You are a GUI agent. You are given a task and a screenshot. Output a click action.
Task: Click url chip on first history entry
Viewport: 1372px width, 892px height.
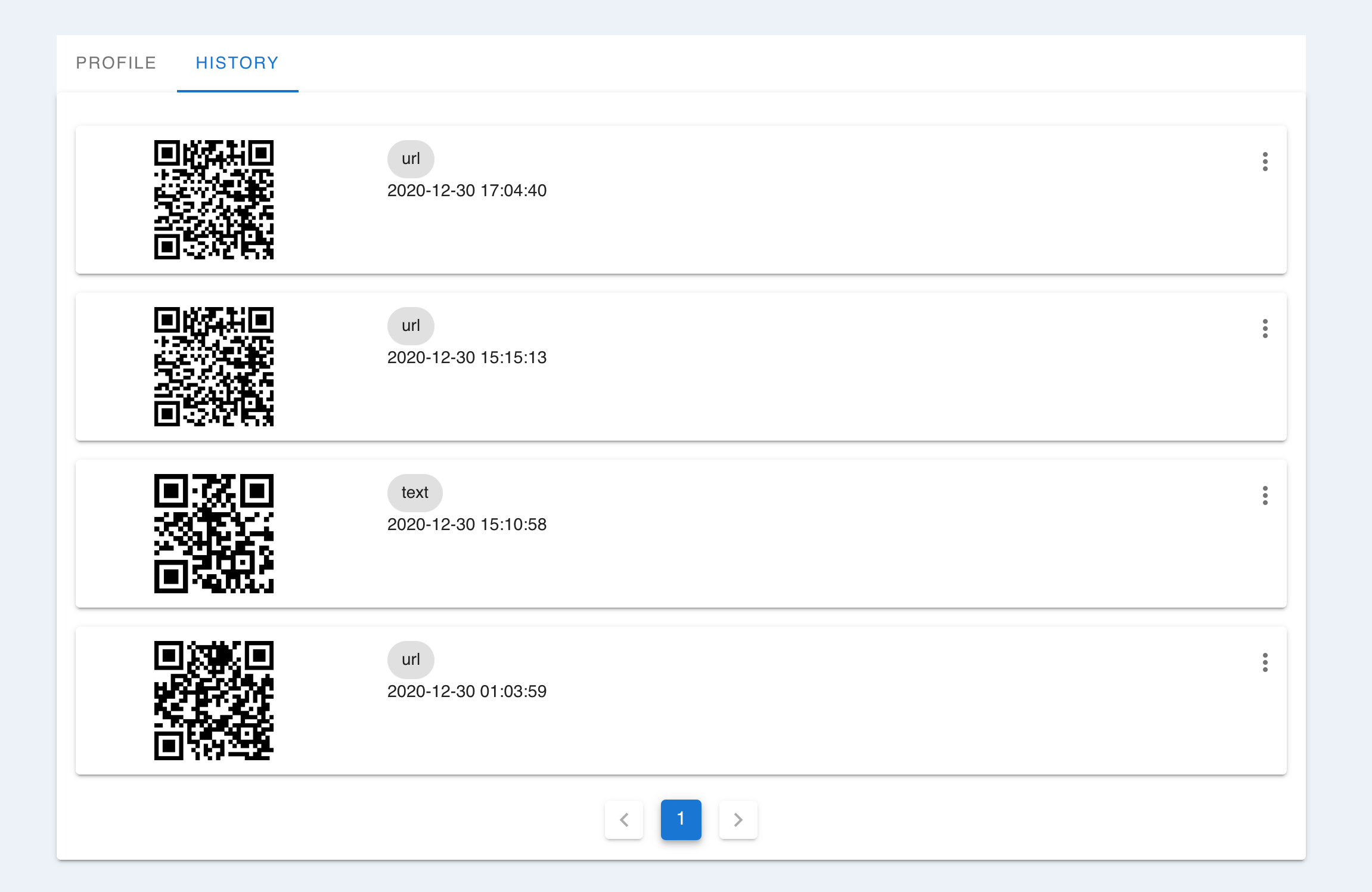pyautogui.click(x=411, y=159)
